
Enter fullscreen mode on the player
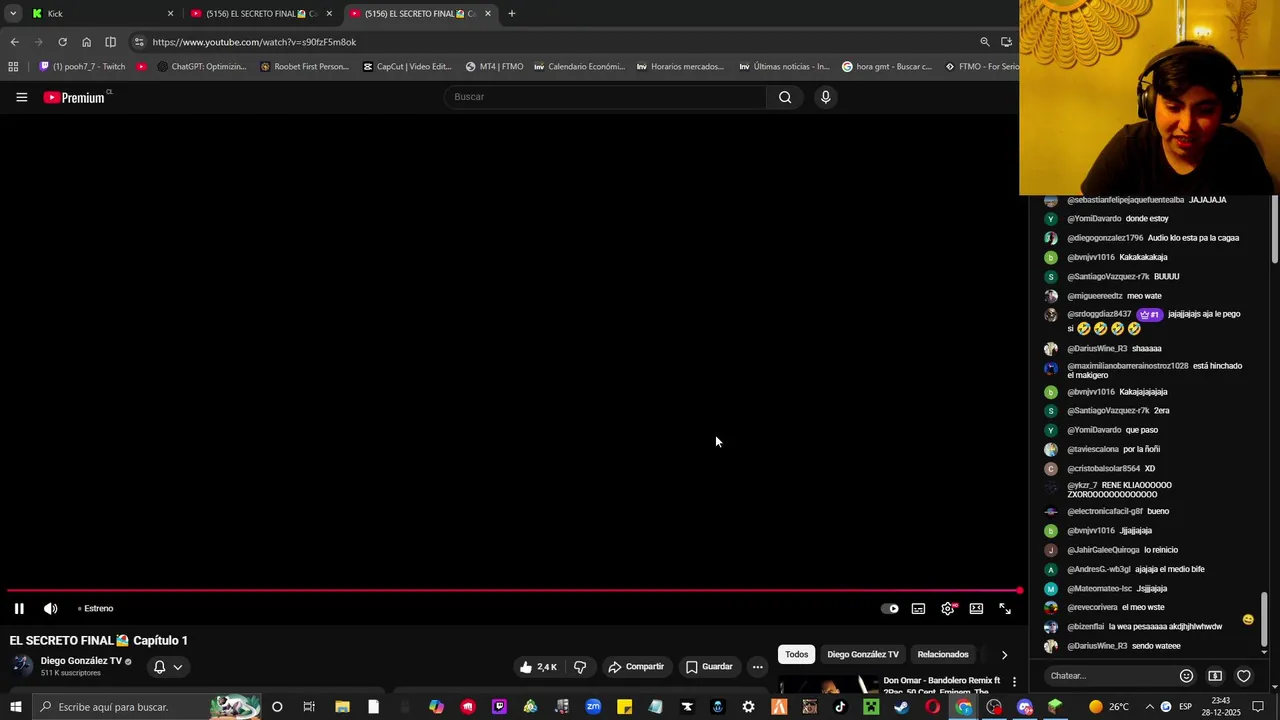pyautogui.click(x=1005, y=608)
